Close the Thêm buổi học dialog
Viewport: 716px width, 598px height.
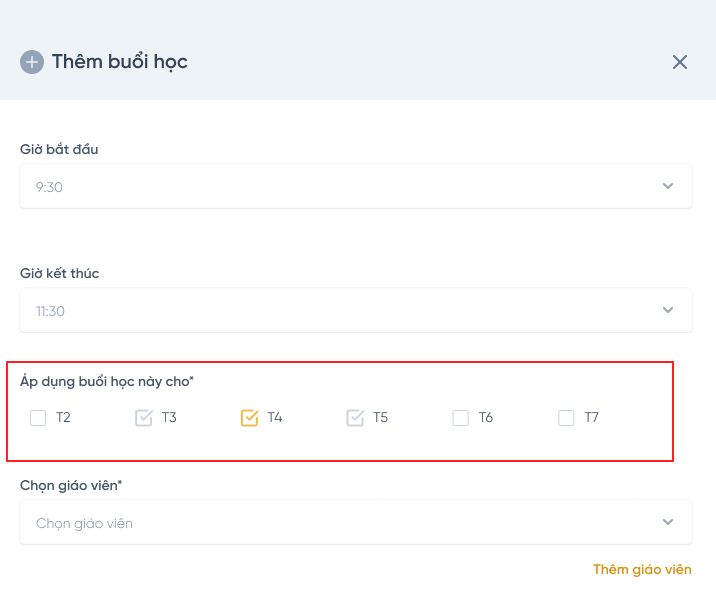coord(680,62)
